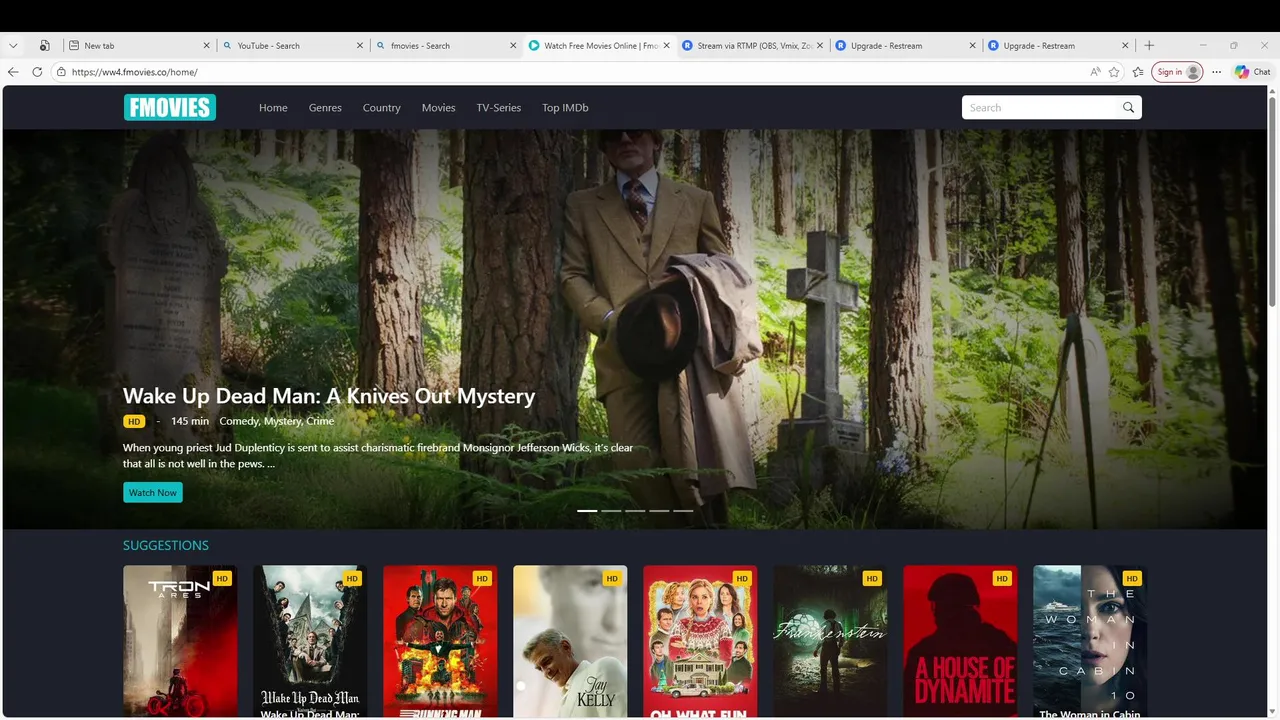Add page to favorites with star icon
This screenshot has width=1280, height=720.
tap(1114, 72)
